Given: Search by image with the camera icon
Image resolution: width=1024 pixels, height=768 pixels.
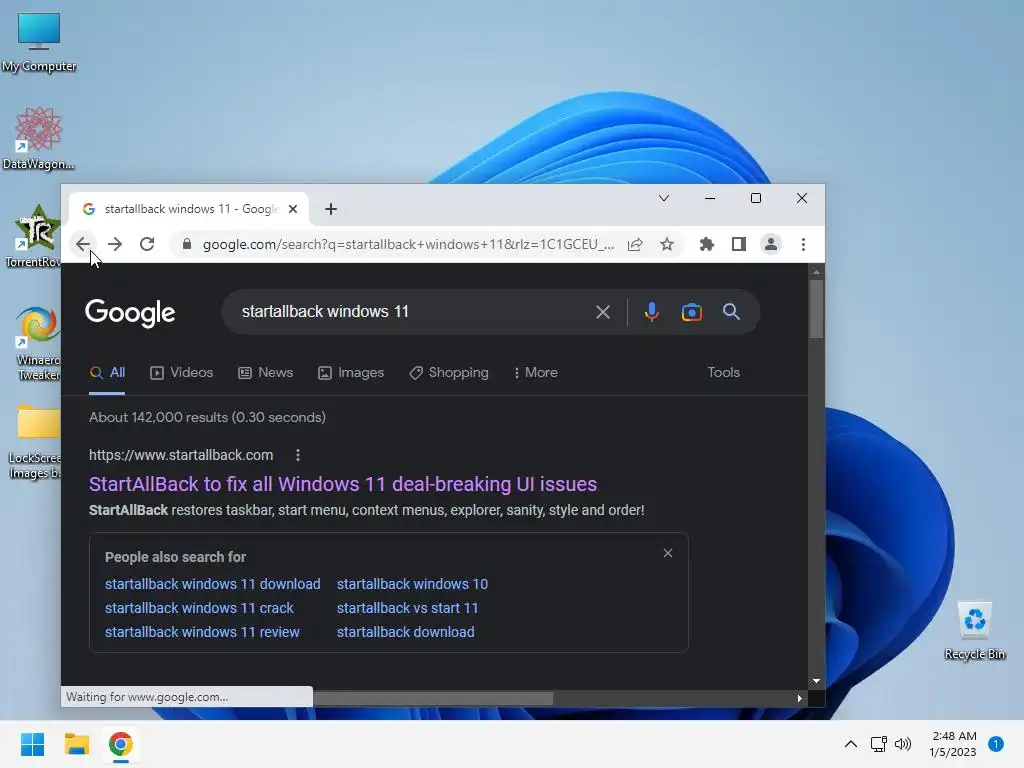Looking at the screenshot, I should tap(692, 312).
